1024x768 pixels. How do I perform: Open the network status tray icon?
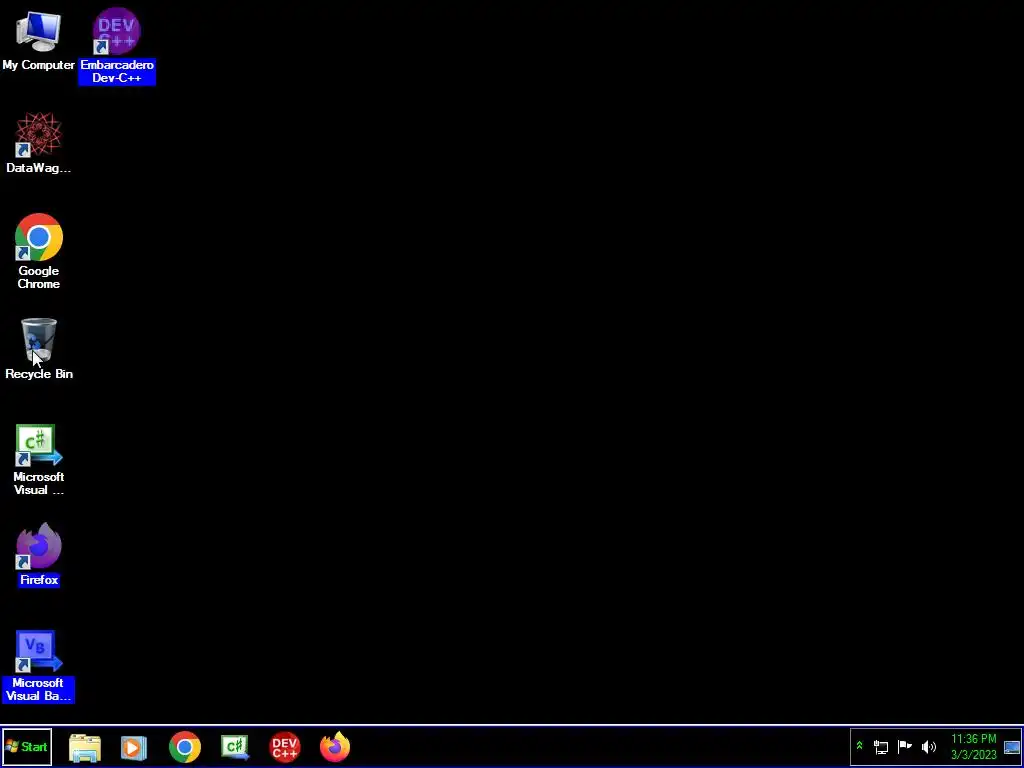click(x=881, y=746)
